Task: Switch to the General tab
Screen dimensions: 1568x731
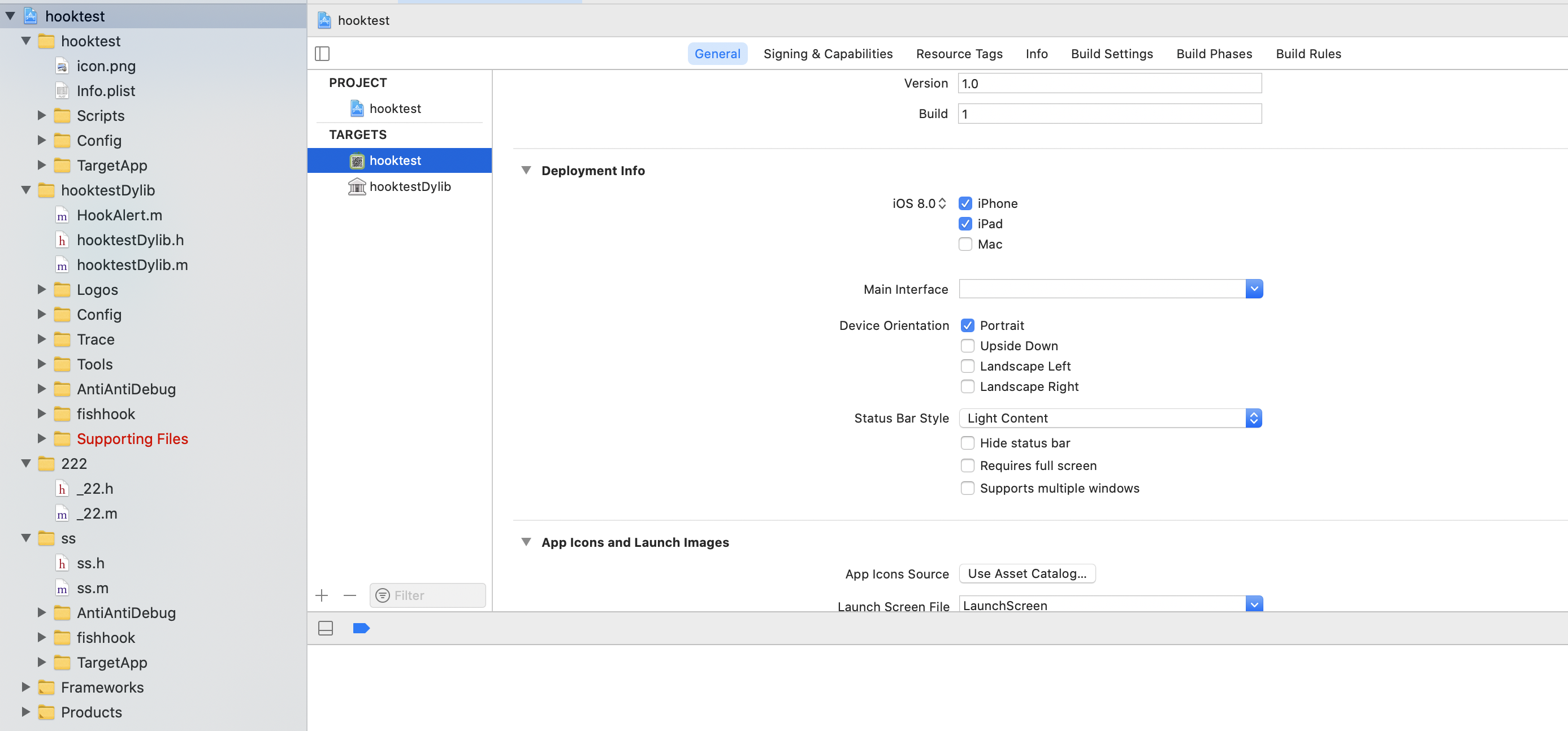Action: pos(717,54)
